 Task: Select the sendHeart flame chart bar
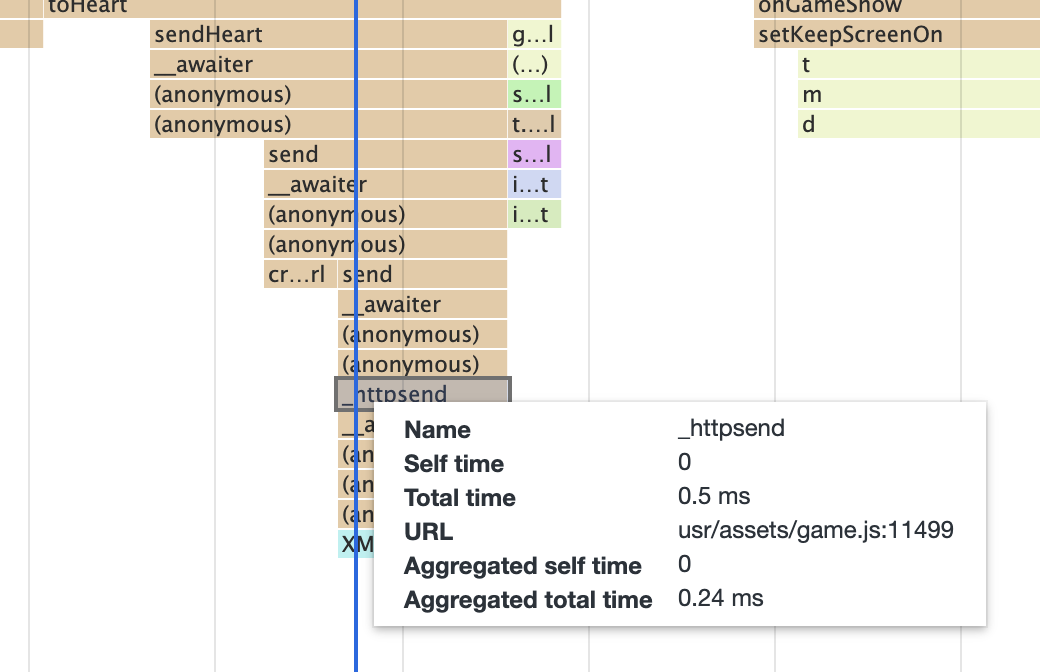pyautogui.click(x=250, y=35)
